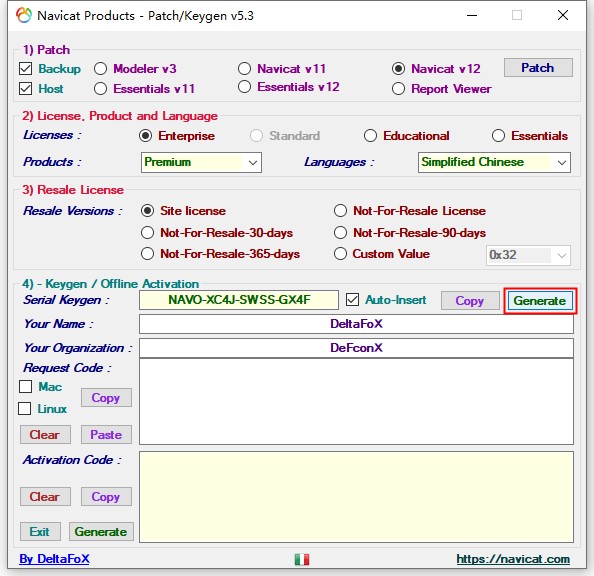The image size is (594, 576).
Task: Select the Navicat v11 radio option
Action: coord(244,69)
